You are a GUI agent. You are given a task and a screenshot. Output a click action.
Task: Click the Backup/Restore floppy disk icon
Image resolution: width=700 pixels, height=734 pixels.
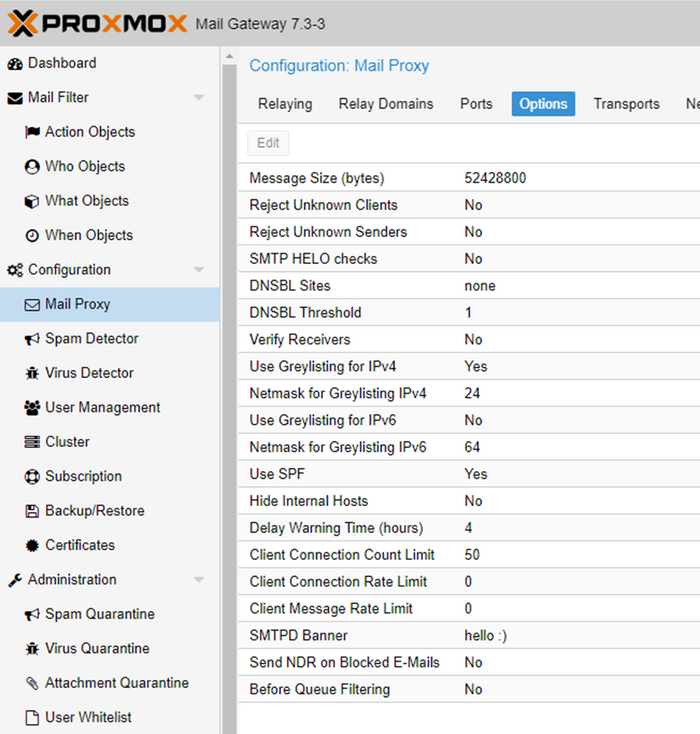tap(32, 511)
